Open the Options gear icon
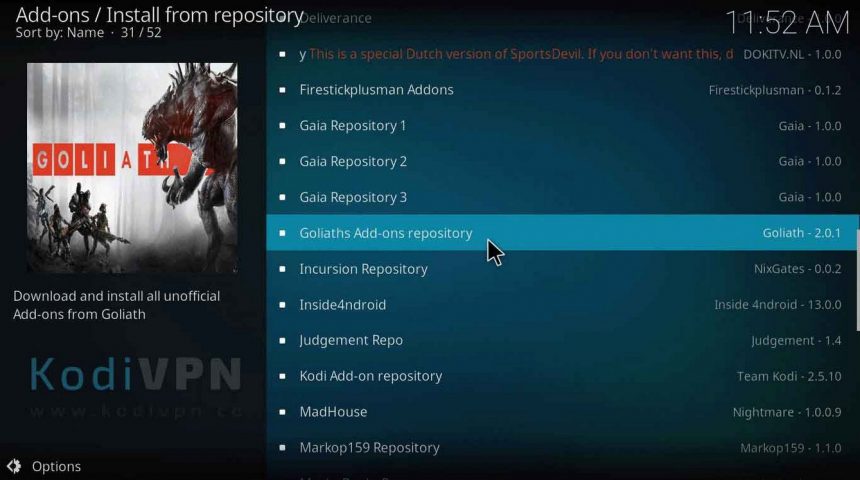Screen dimensions: 860x480 14,466
